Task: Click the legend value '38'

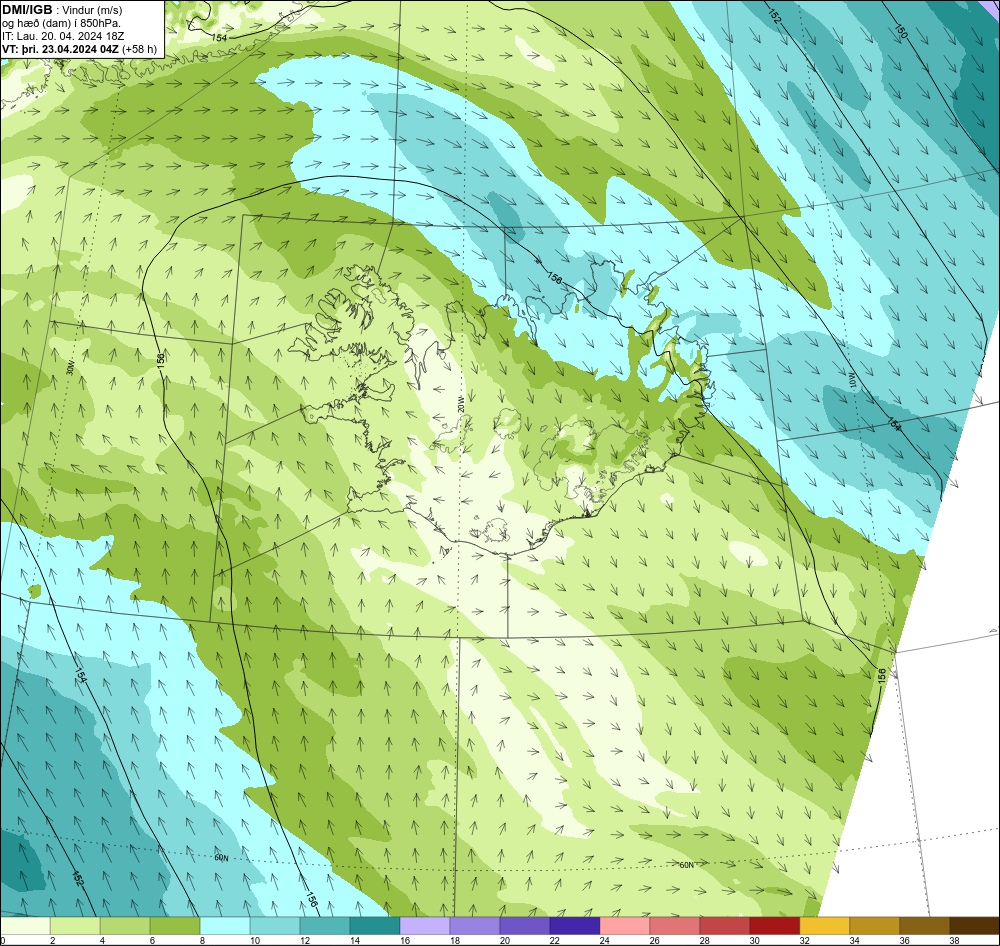Action: click(x=955, y=940)
